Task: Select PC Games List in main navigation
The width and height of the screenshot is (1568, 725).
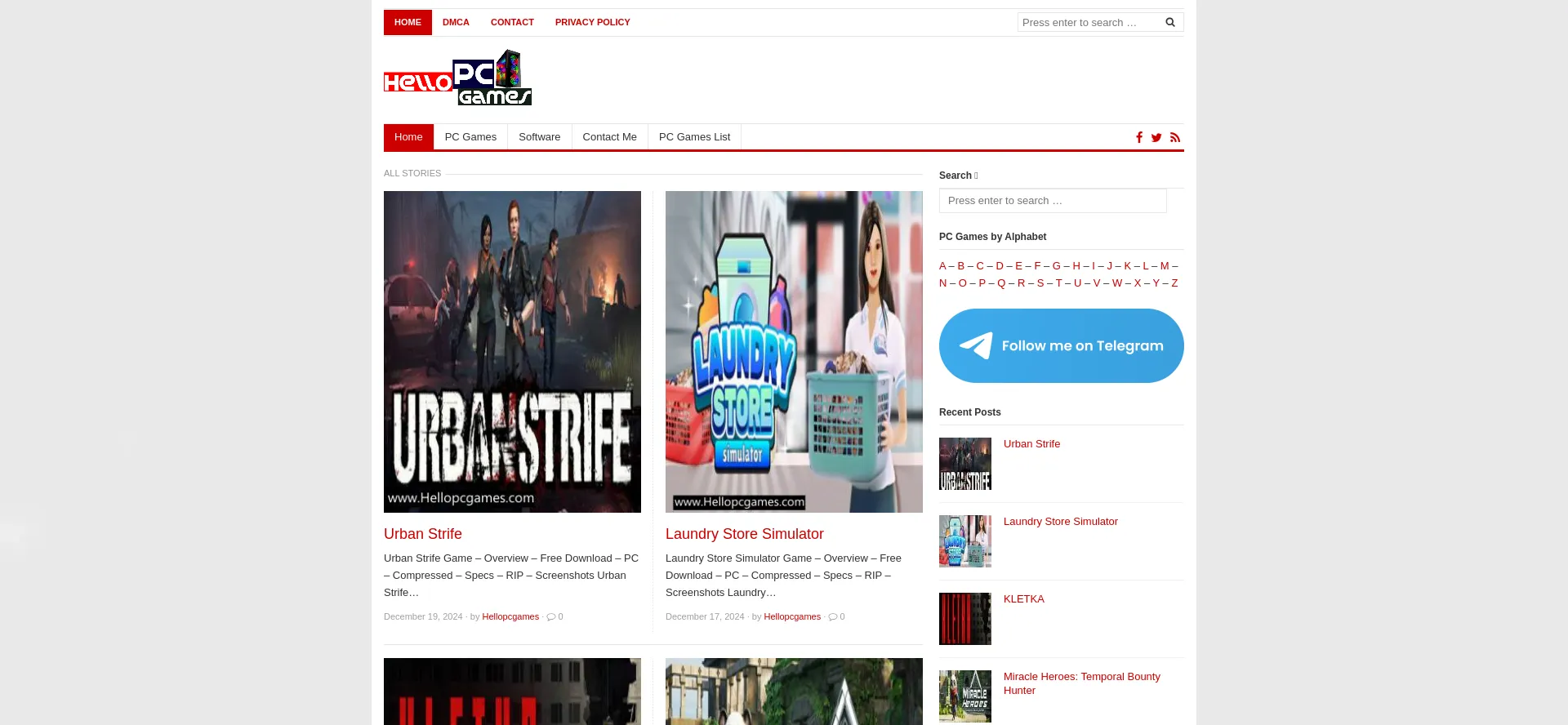Action: coord(694,137)
